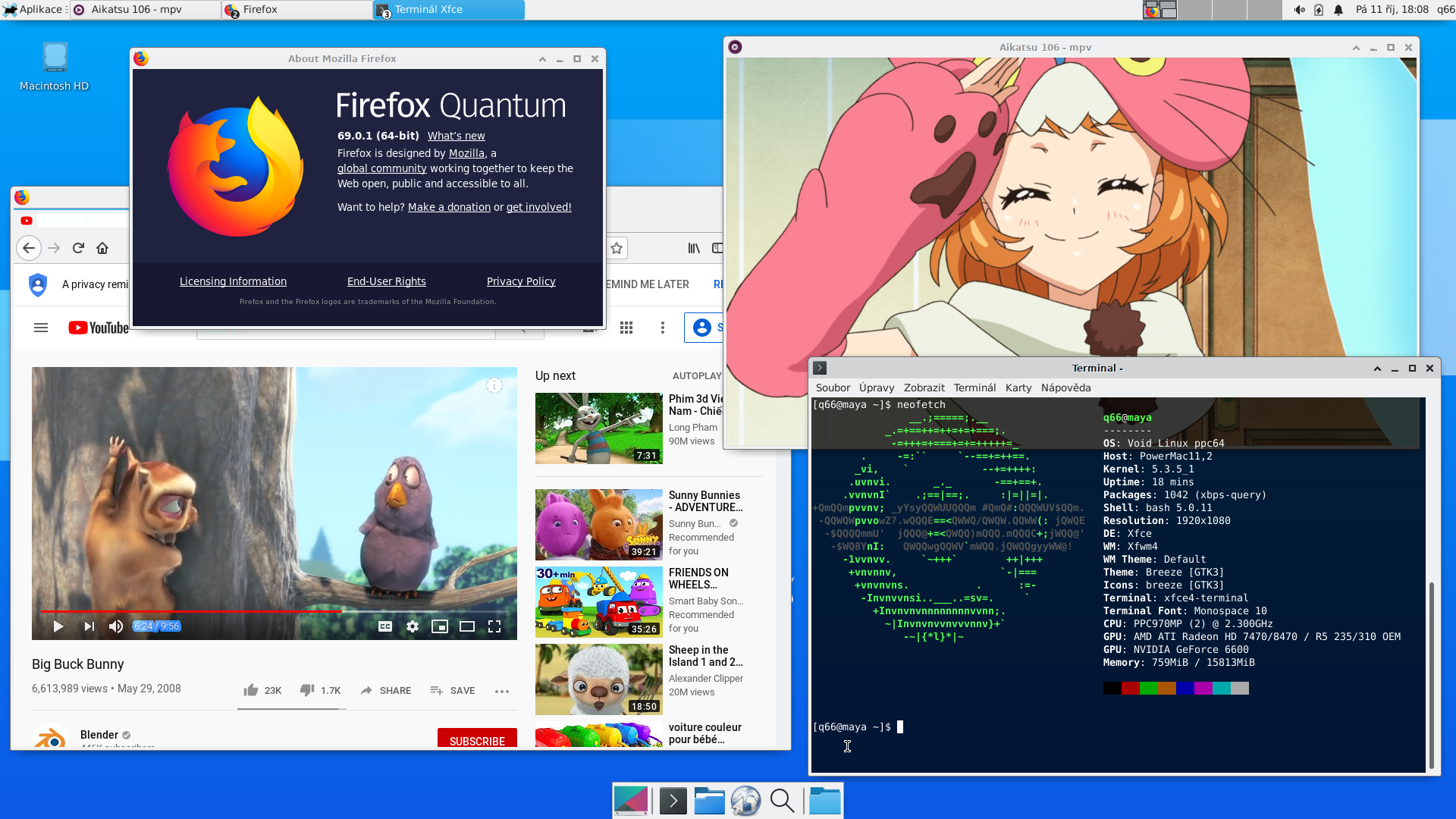
Task: Open the Sunny Bunnies video thumbnail
Action: (598, 524)
